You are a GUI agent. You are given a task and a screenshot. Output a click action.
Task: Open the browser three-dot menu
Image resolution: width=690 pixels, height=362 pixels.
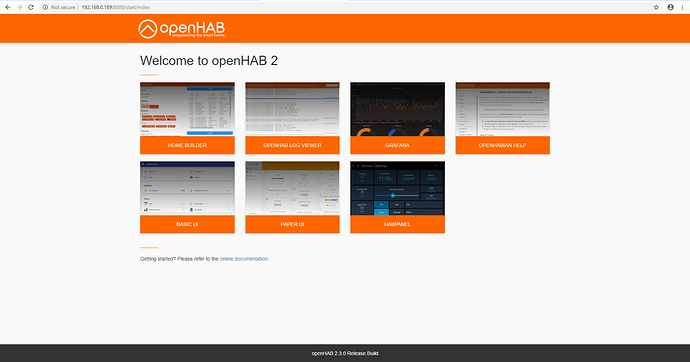tap(683, 7)
